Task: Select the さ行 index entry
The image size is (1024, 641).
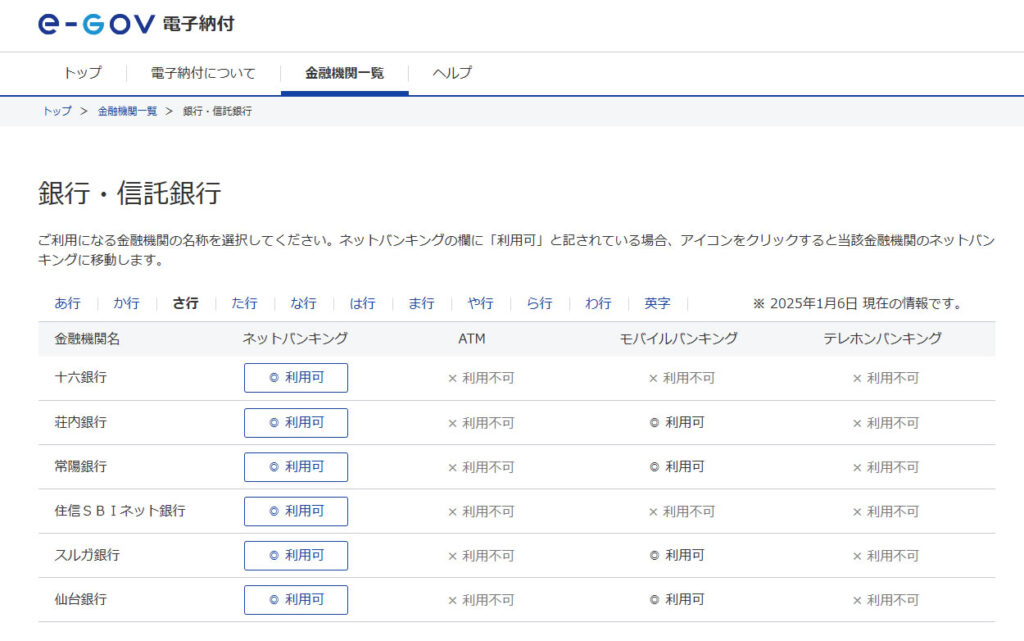Action: coord(185,304)
